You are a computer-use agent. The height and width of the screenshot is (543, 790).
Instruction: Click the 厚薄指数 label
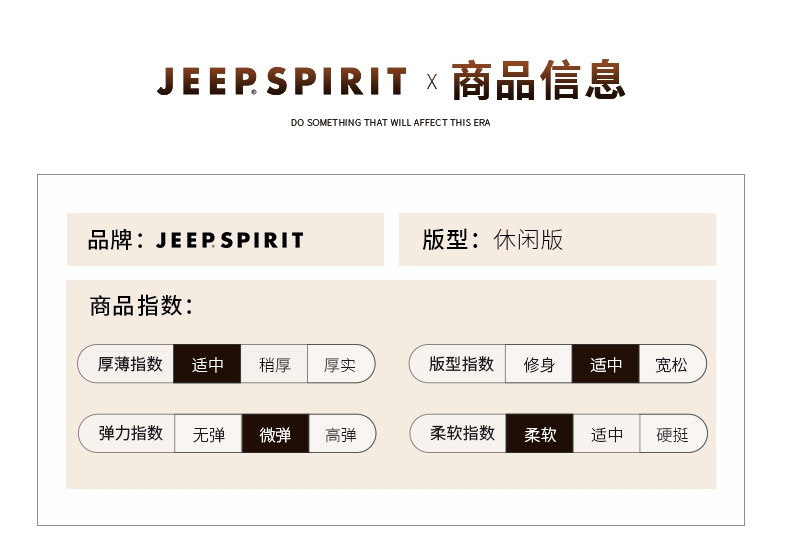tap(130, 364)
